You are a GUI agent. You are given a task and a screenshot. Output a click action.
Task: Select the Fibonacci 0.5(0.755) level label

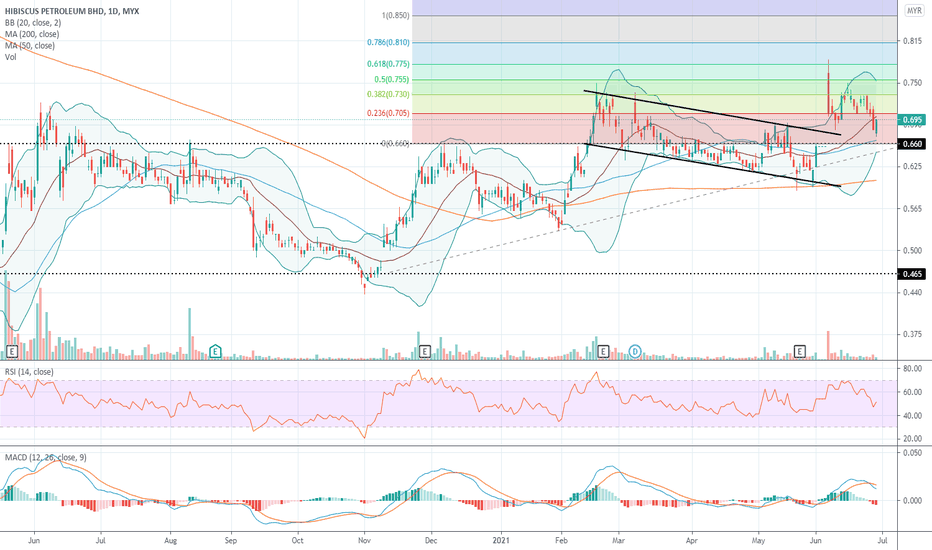click(392, 79)
